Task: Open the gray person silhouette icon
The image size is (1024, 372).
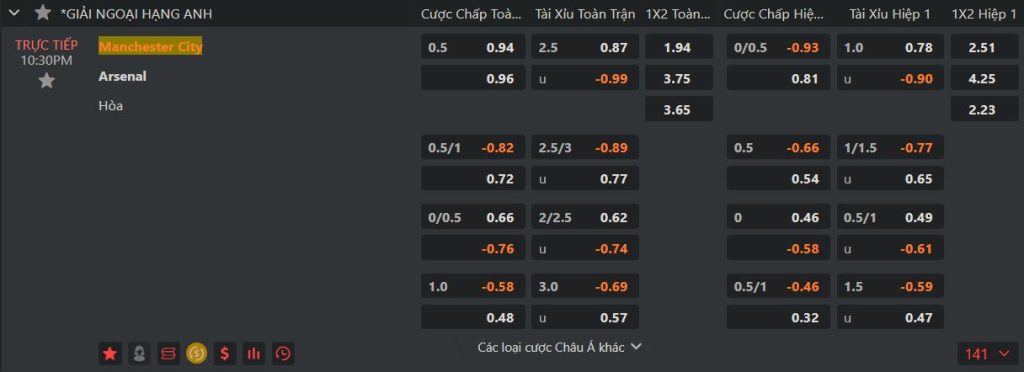Action: click(139, 354)
